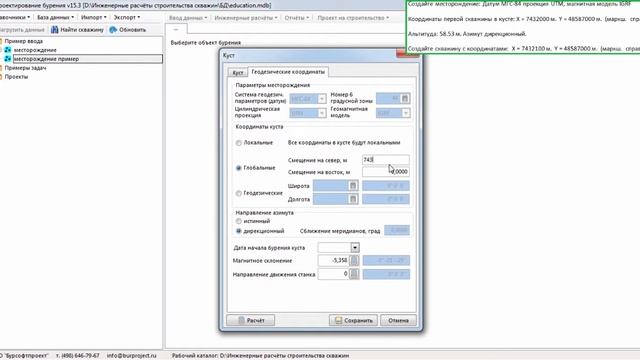Switch to the Геодезические координаты tab
Screen dimensions: 640x360
coord(288,72)
